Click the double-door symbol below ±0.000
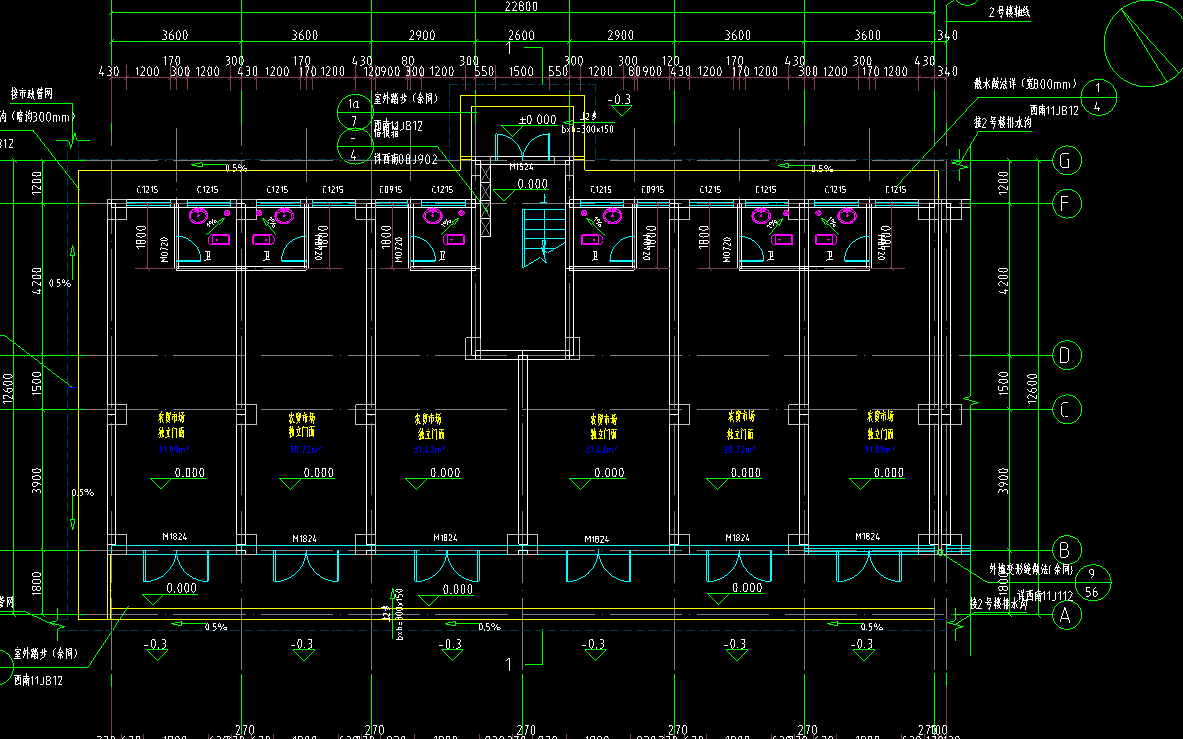 tap(522, 146)
